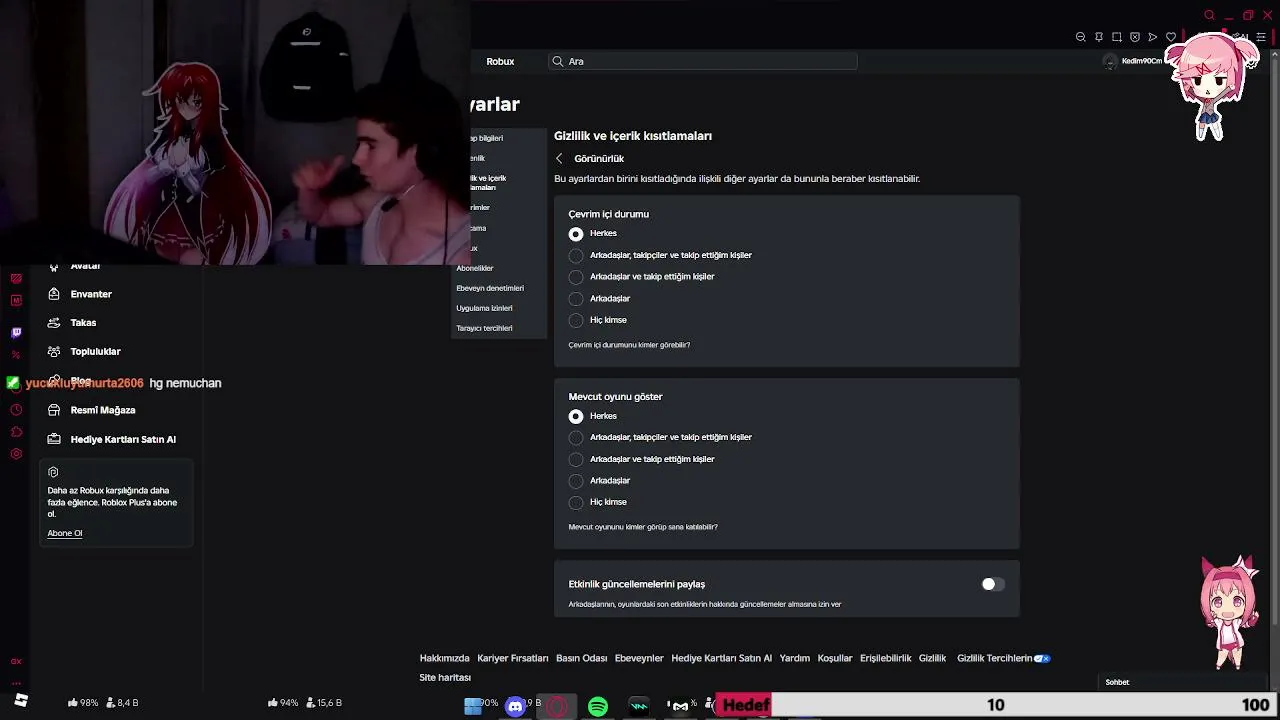This screenshot has width=1280, height=720.
Task: Open the Ebeveynler footer link
Action: pyautogui.click(x=639, y=658)
